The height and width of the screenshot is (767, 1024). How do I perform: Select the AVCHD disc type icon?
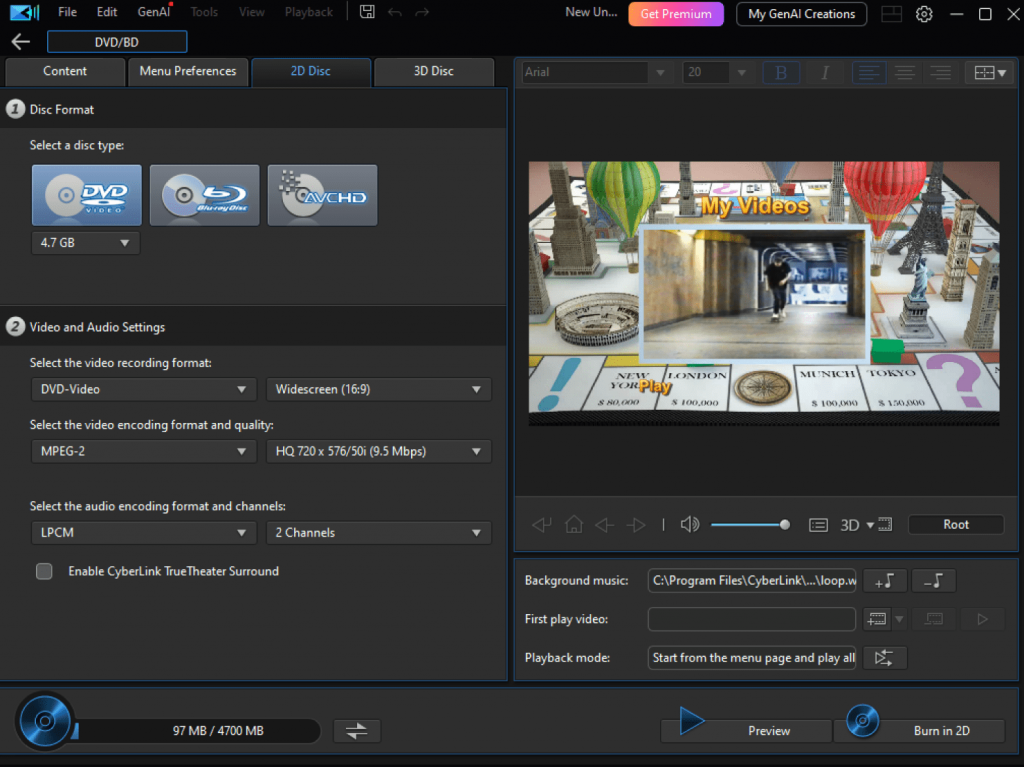pos(322,195)
